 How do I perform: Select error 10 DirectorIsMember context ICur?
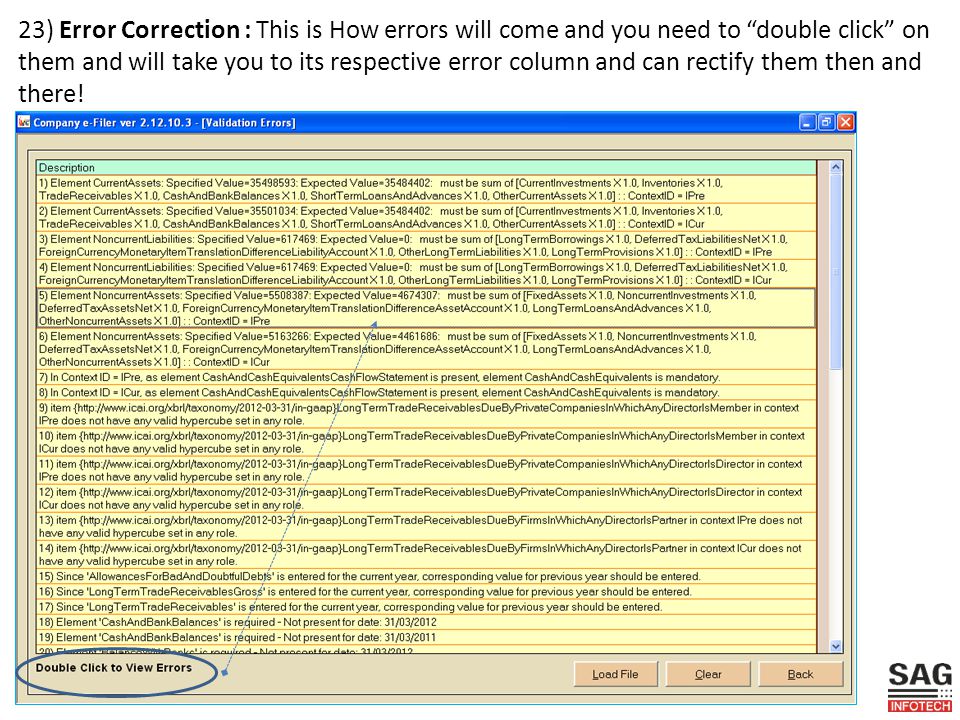426,442
